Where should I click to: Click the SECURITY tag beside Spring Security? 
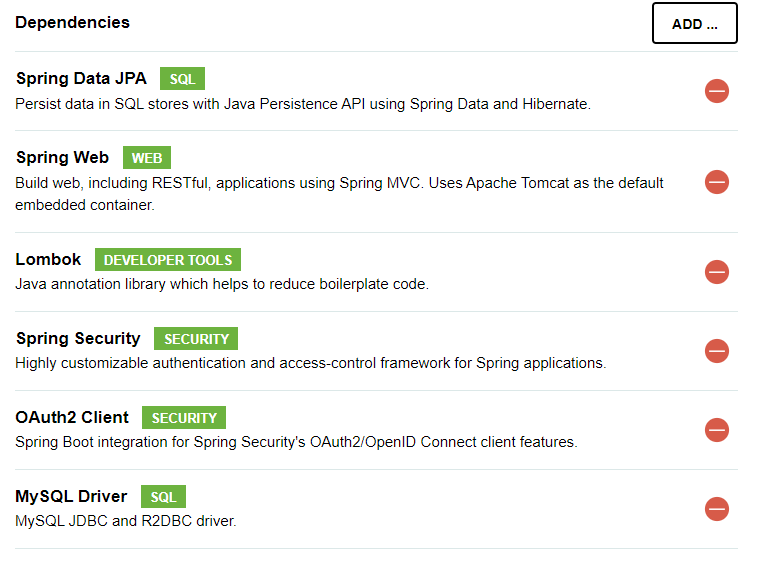pyautogui.click(x=196, y=339)
